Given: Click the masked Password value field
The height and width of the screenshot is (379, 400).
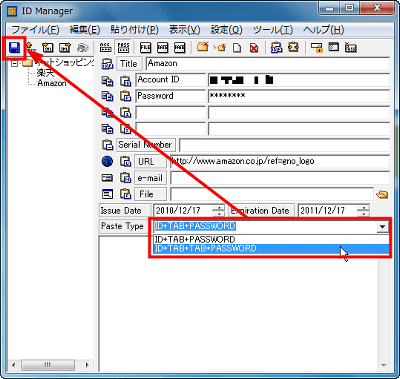Looking at the screenshot, I should (299, 96).
